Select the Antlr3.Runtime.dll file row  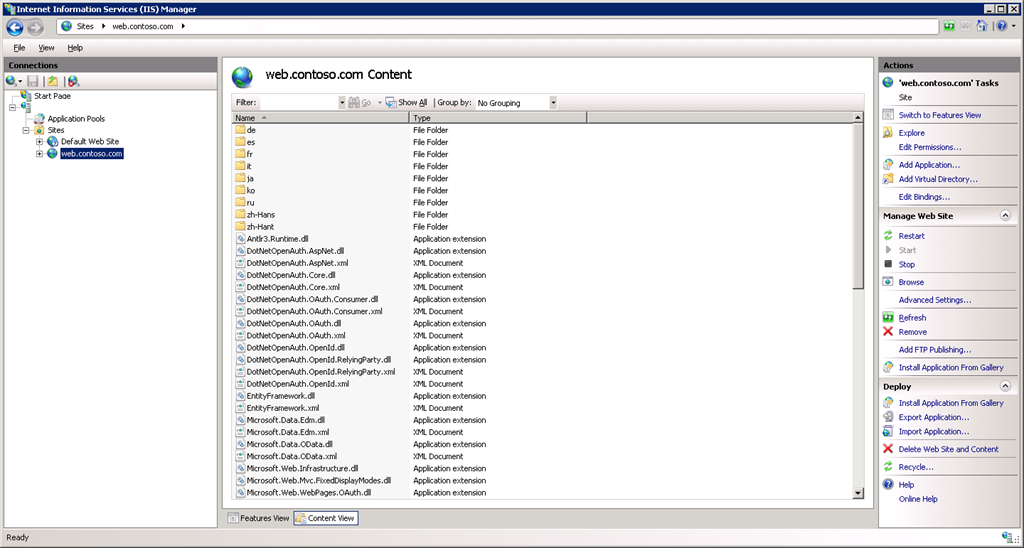543,238
